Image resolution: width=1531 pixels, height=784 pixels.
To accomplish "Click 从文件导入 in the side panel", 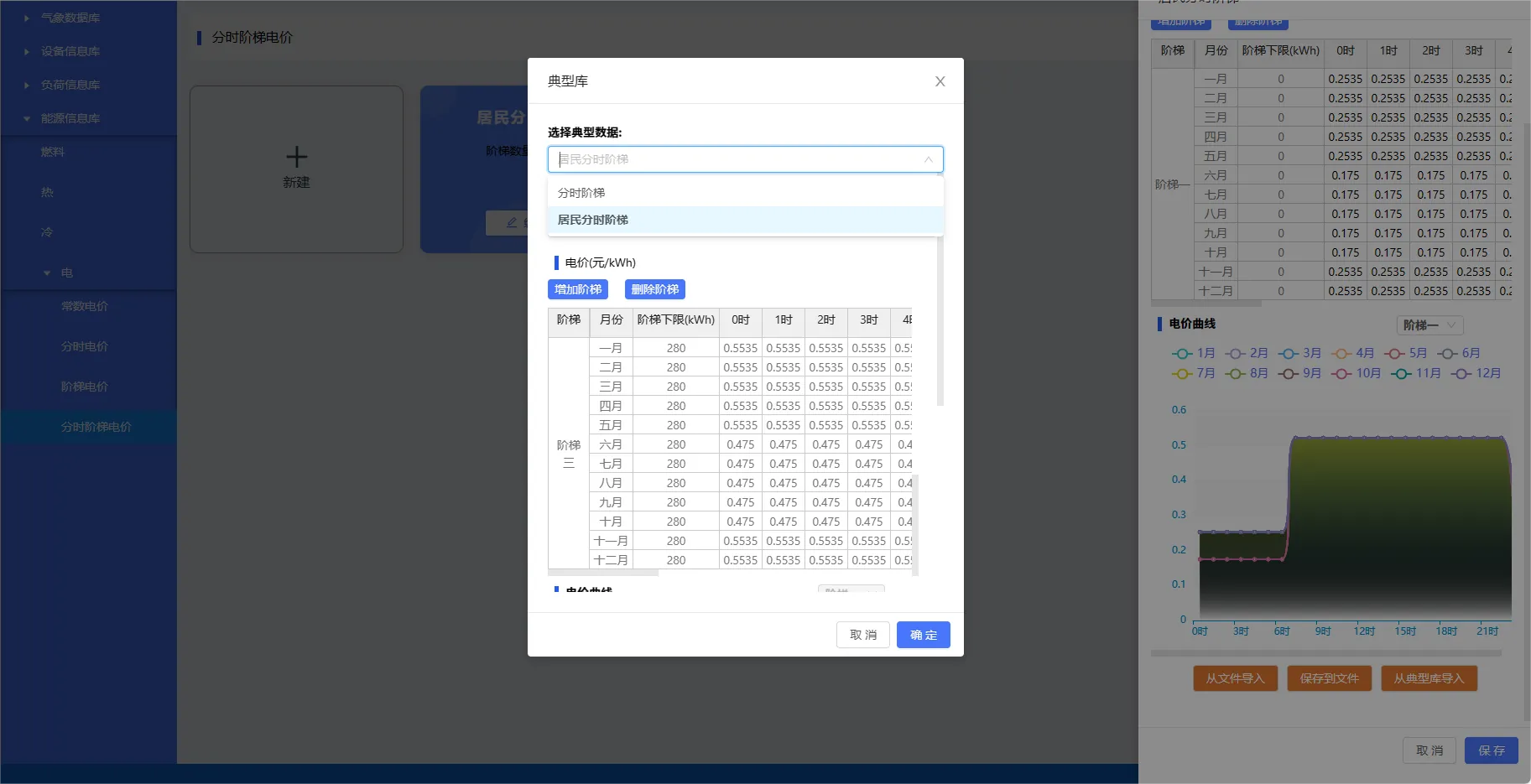I will 1235,678.
